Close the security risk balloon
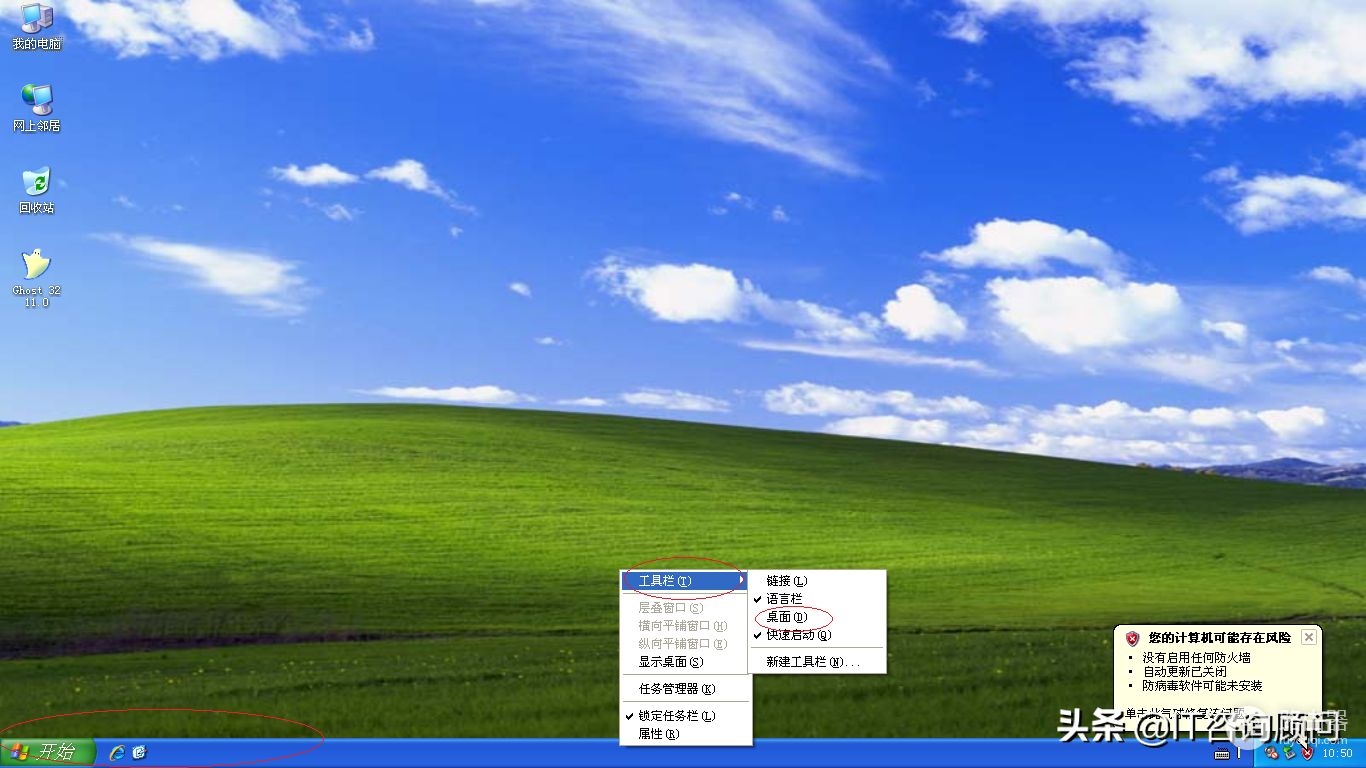The image size is (1366, 768). click(1308, 637)
